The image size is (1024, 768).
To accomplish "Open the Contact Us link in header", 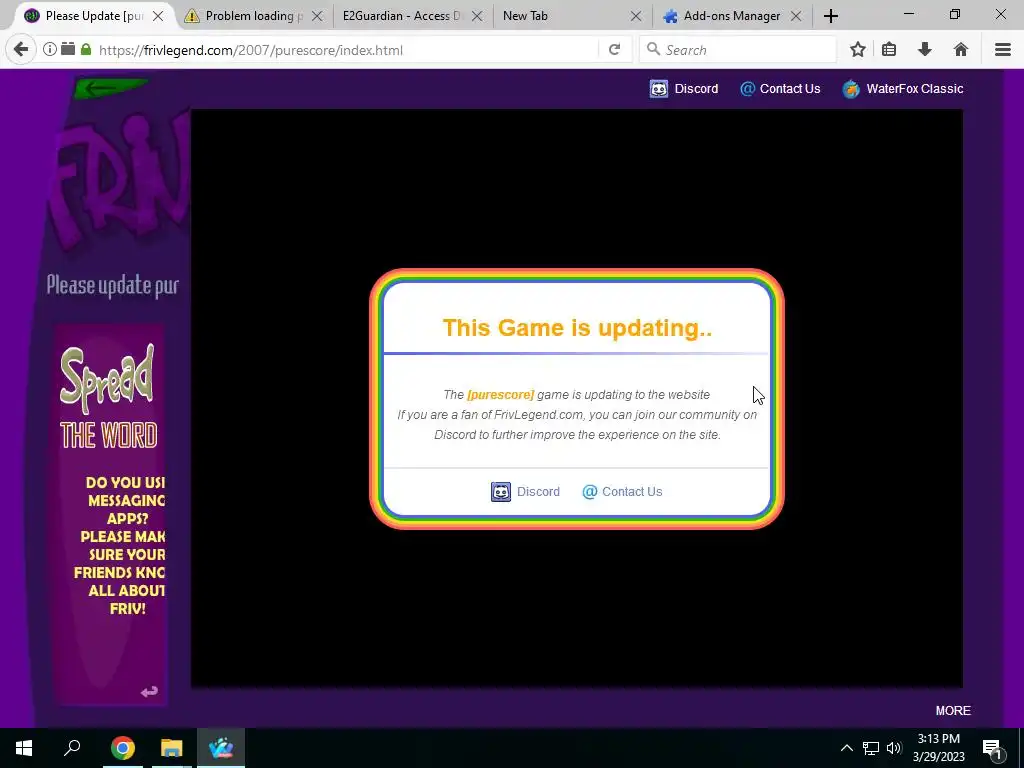I will coord(790,89).
